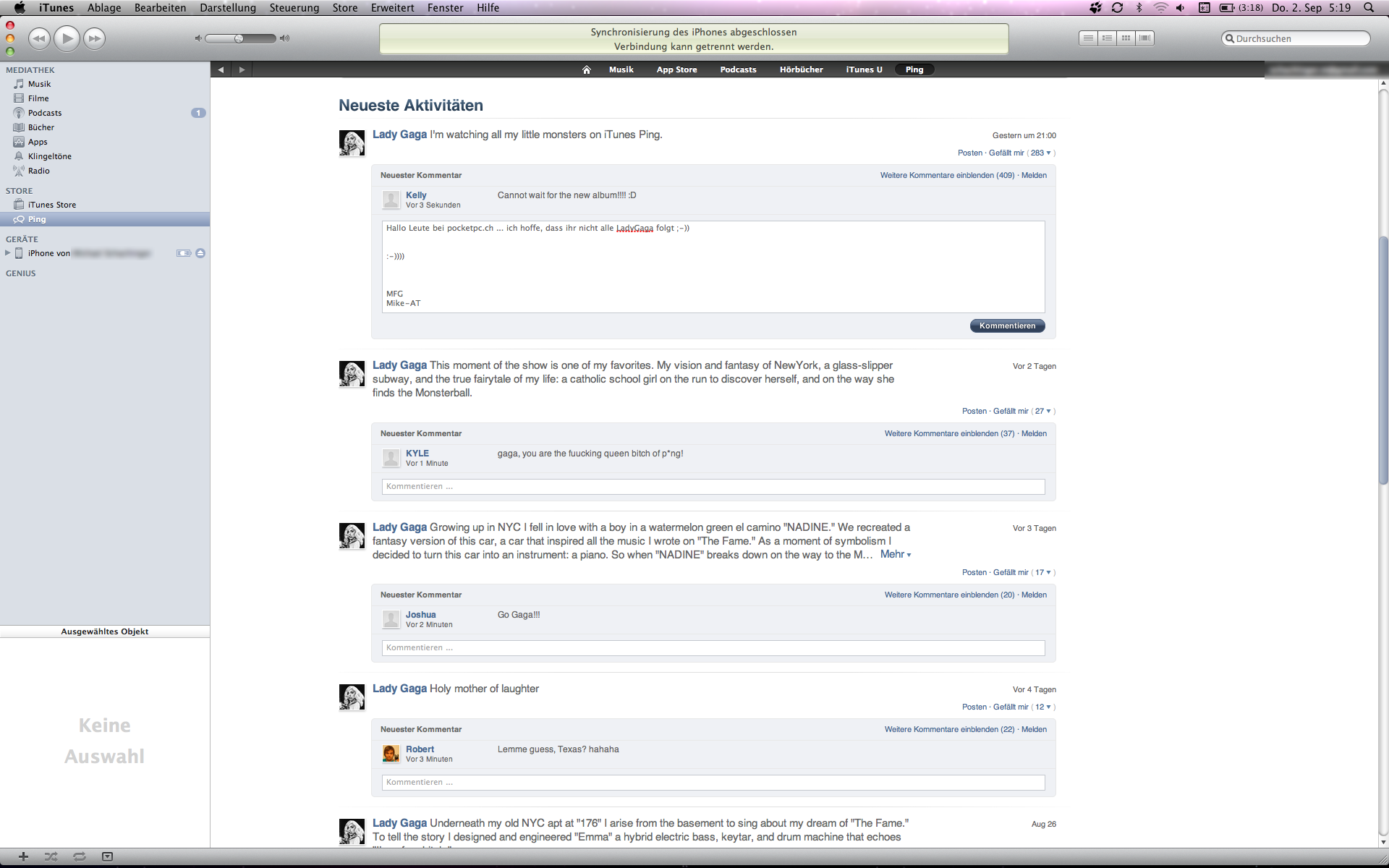The image size is (1389, 868).
Task: Open the App Store tab
Action: click(x=677, y=69)
